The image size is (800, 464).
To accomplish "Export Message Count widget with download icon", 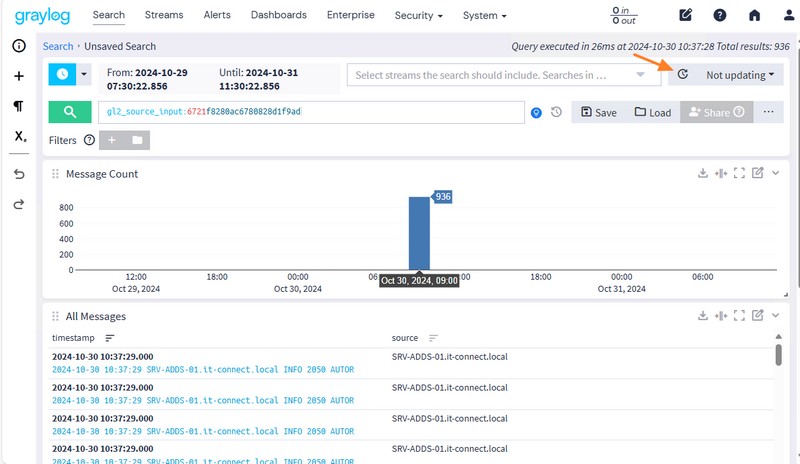I will pyautogui.click(x=703, y=173).
